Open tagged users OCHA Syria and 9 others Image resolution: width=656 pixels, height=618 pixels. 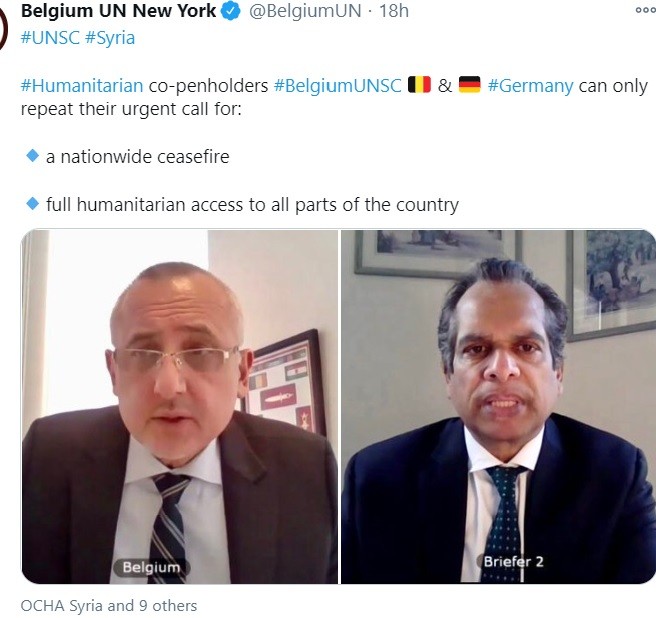pyautogui.click(x=109, y=605)
